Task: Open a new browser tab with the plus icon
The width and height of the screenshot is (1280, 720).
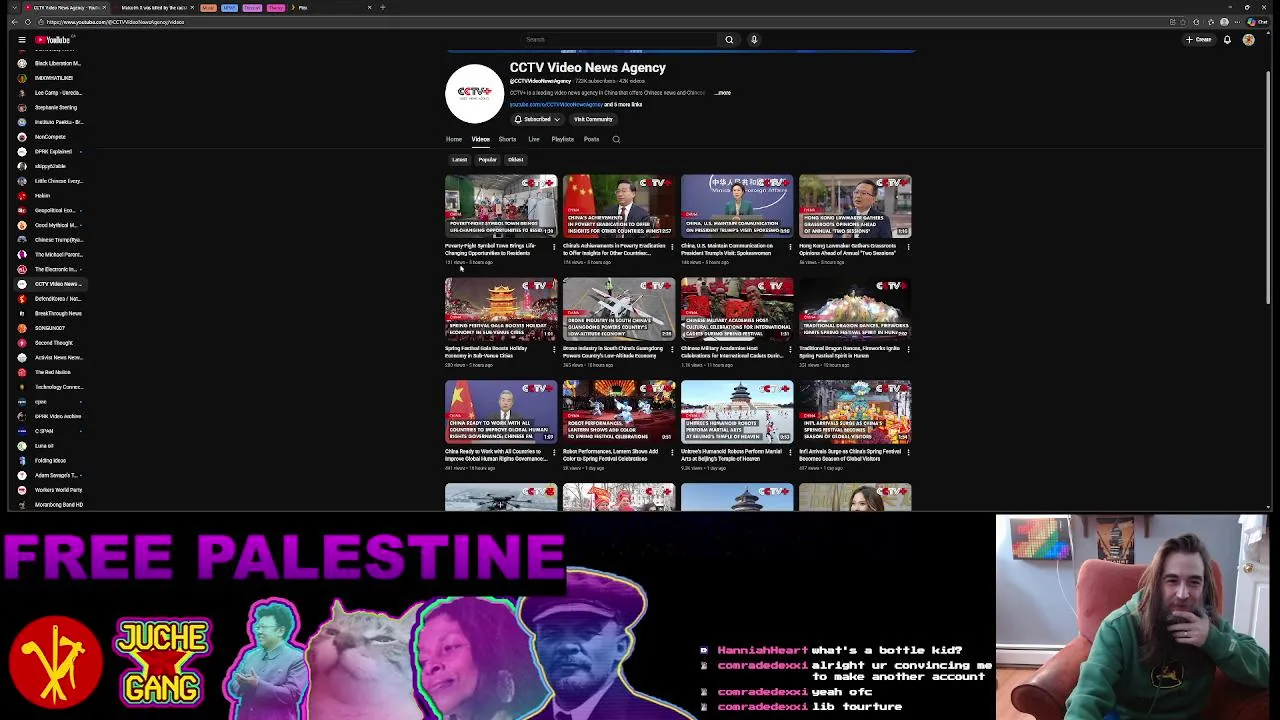Action: point(382,7)
